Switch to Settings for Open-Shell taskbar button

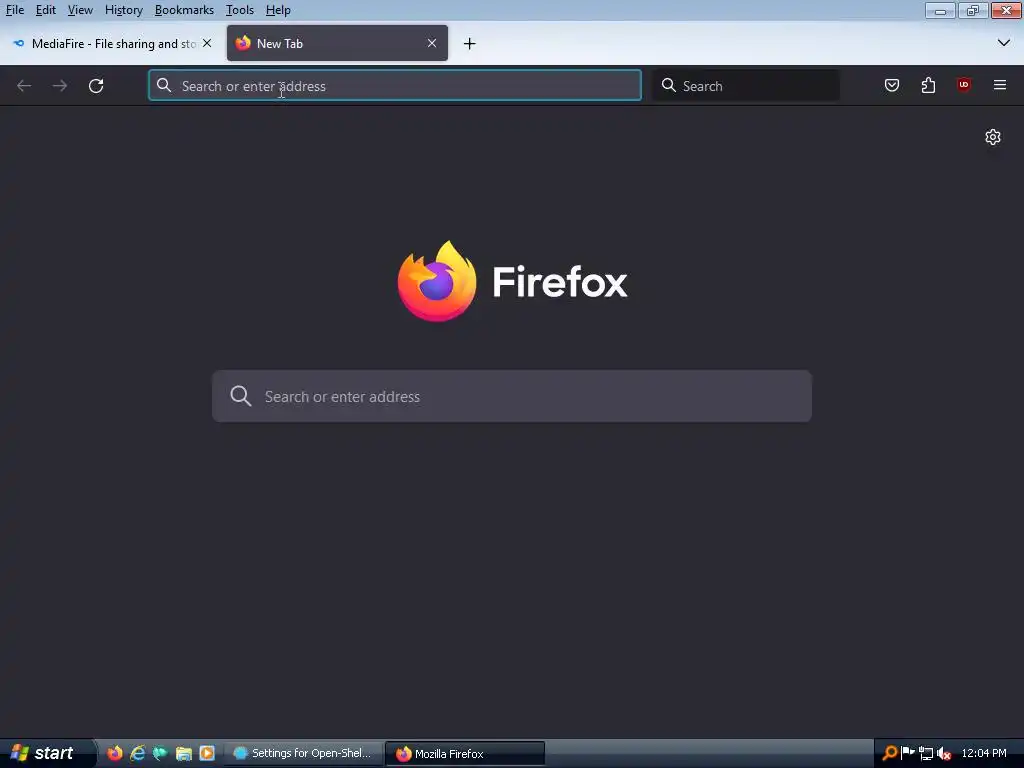point(302,753)
